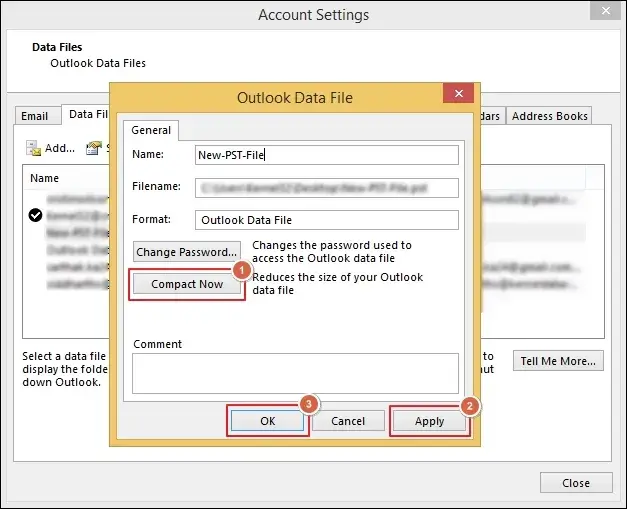Click the Add data file icon
Viewport: 627px width, 509px height.
click(x=35, y=148)
